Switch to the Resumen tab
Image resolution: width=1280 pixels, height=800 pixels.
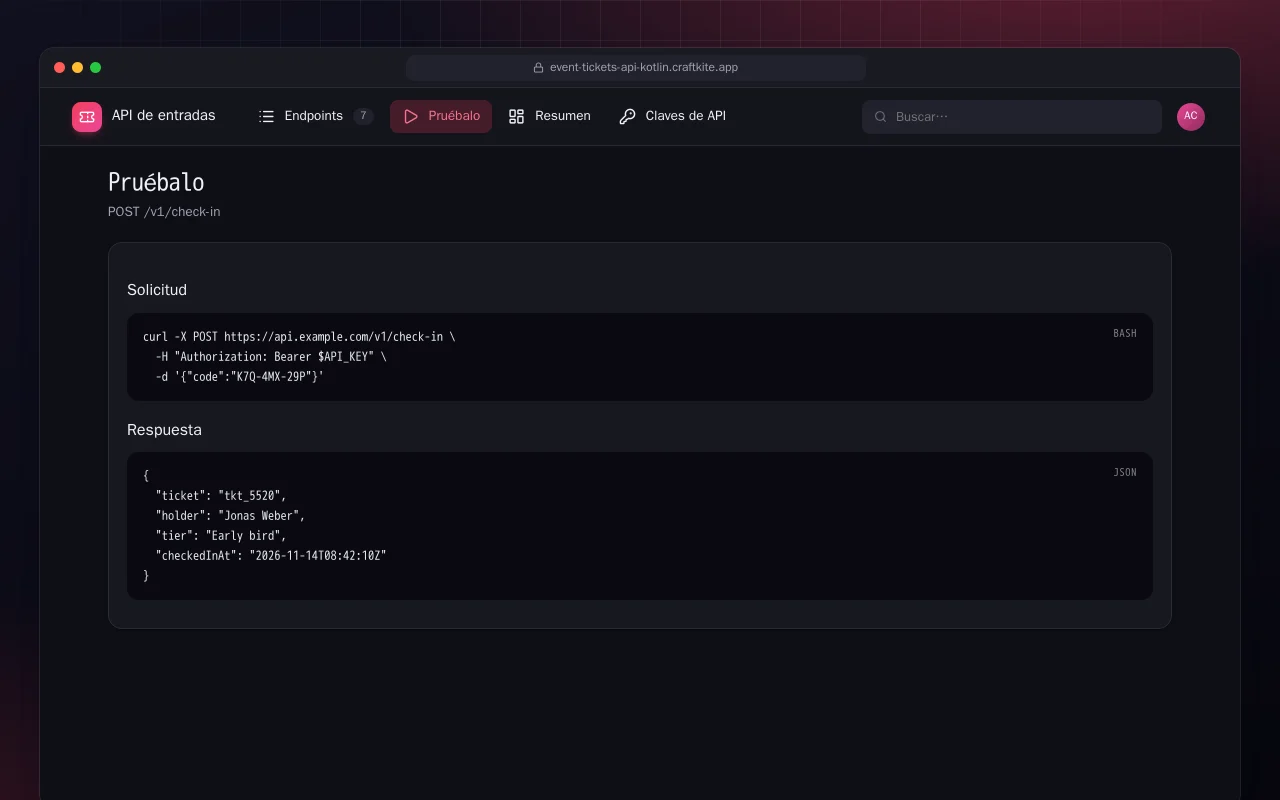549,116
